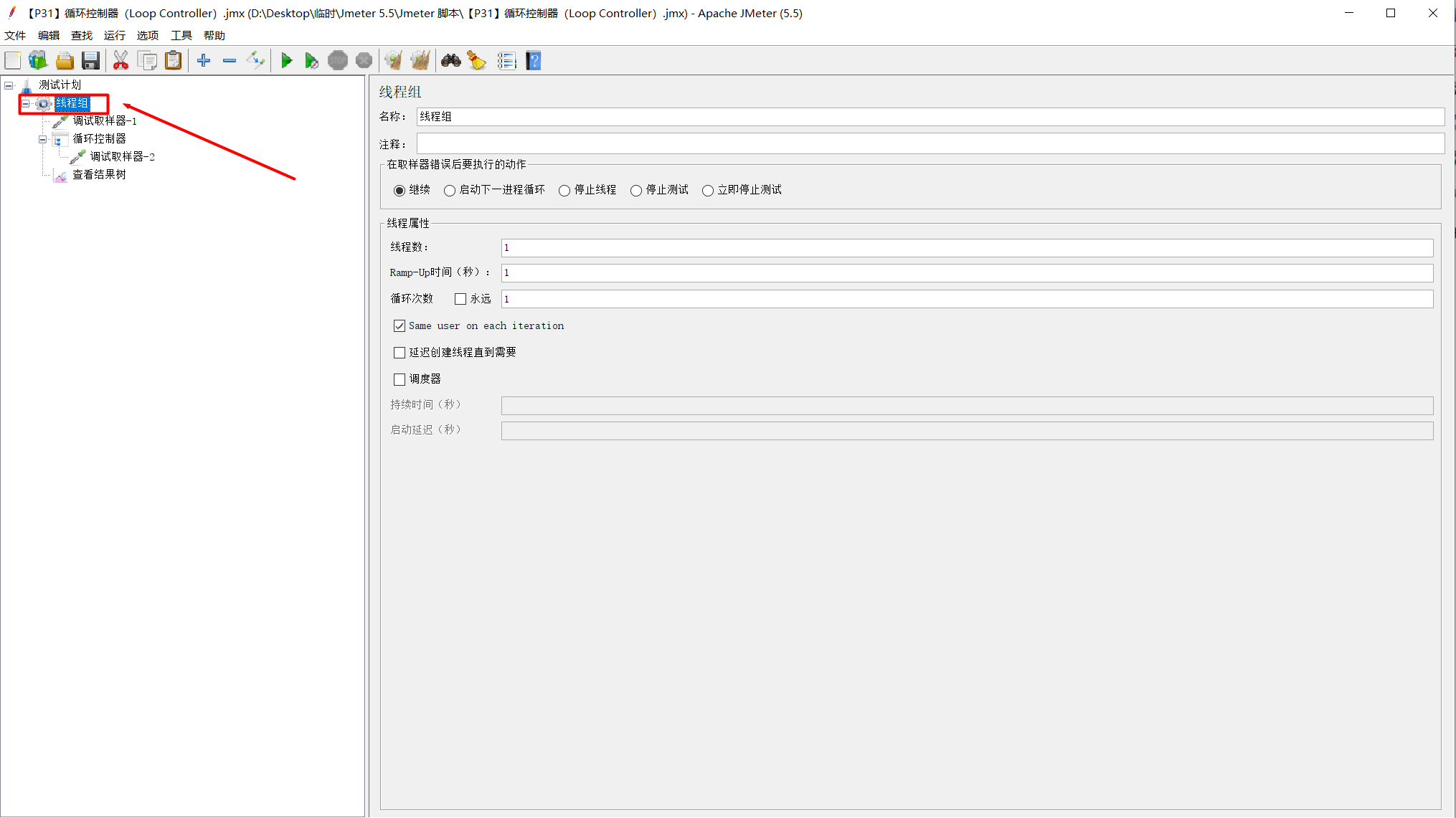Select the Ramp-Up time input field
Image resolution: width=1456 pixels, height=818 pixels.
(x=717, y=273)
